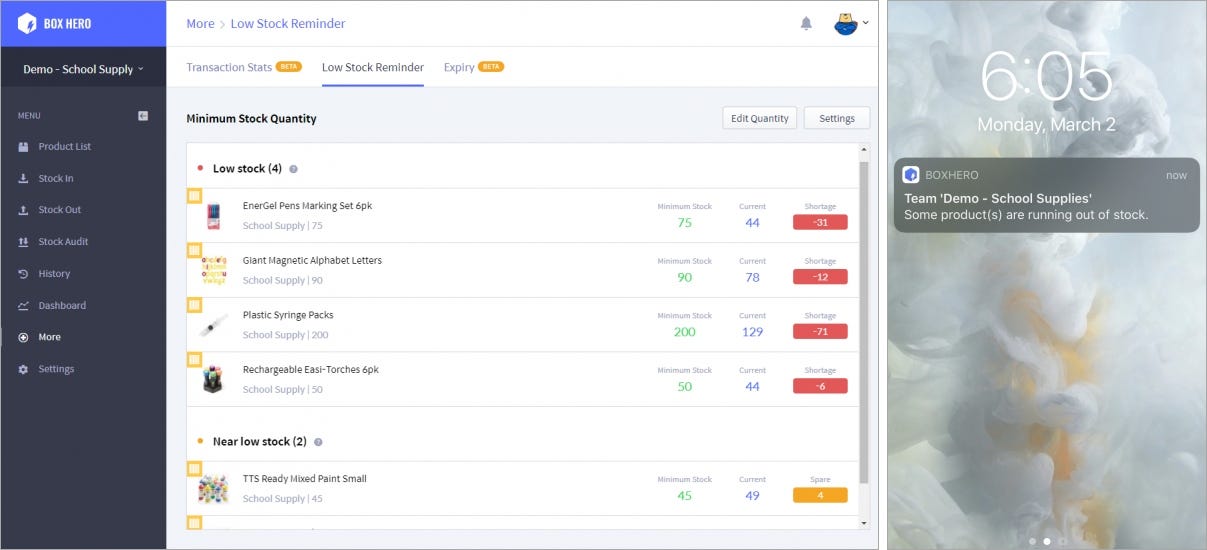1207x550 pixels.
Task: Click the -31 shortage badge
Action: [x=820, y=222]
